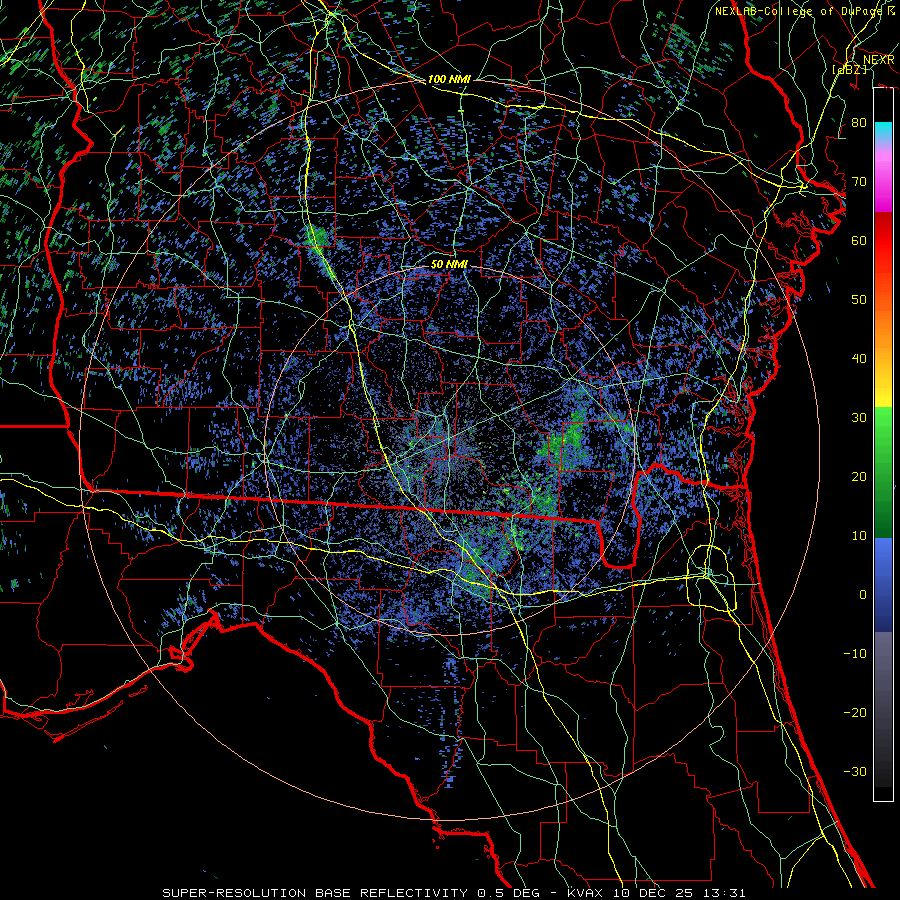
Task: Select the "-10" tick label on the scale
Action: (855, 653)
